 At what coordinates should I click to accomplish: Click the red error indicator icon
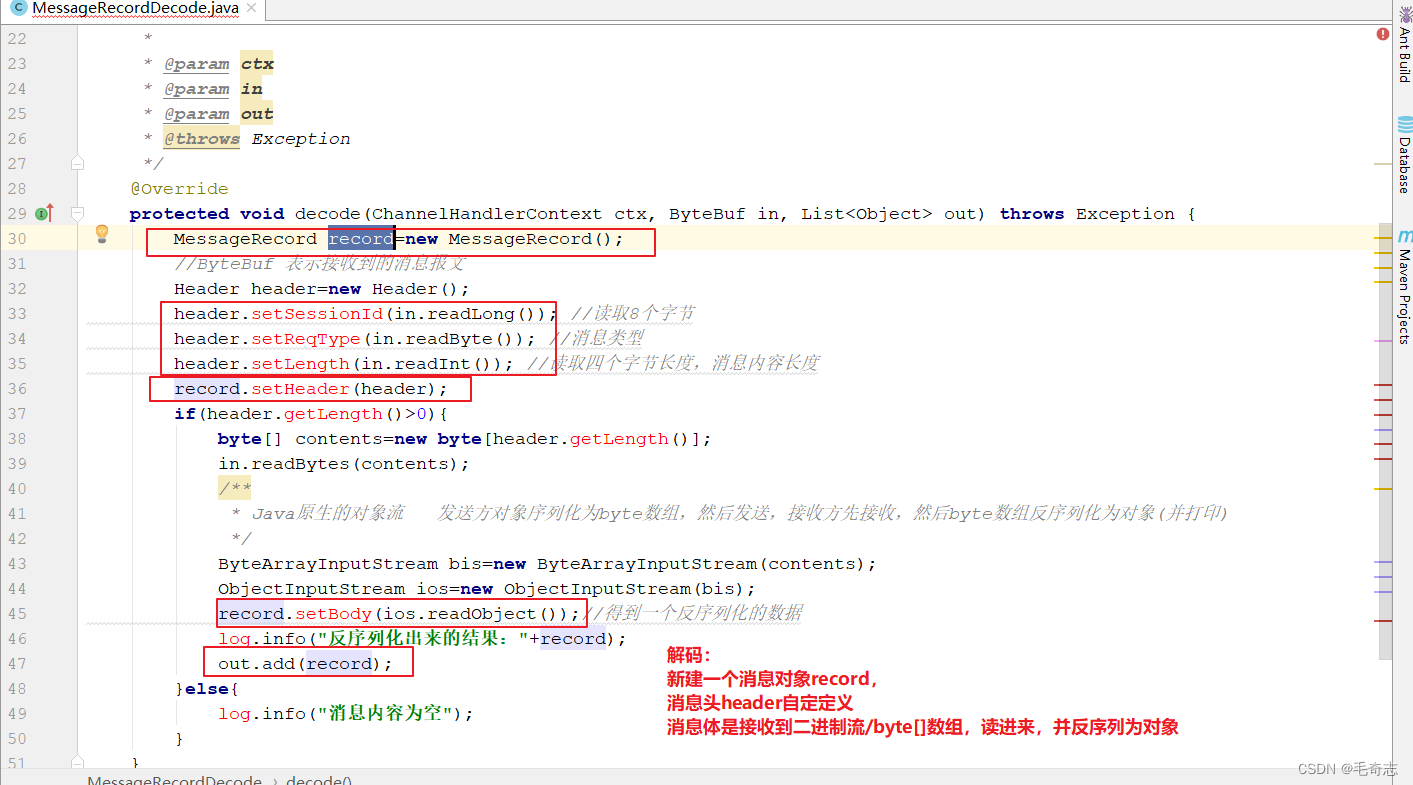[1382, 34]
